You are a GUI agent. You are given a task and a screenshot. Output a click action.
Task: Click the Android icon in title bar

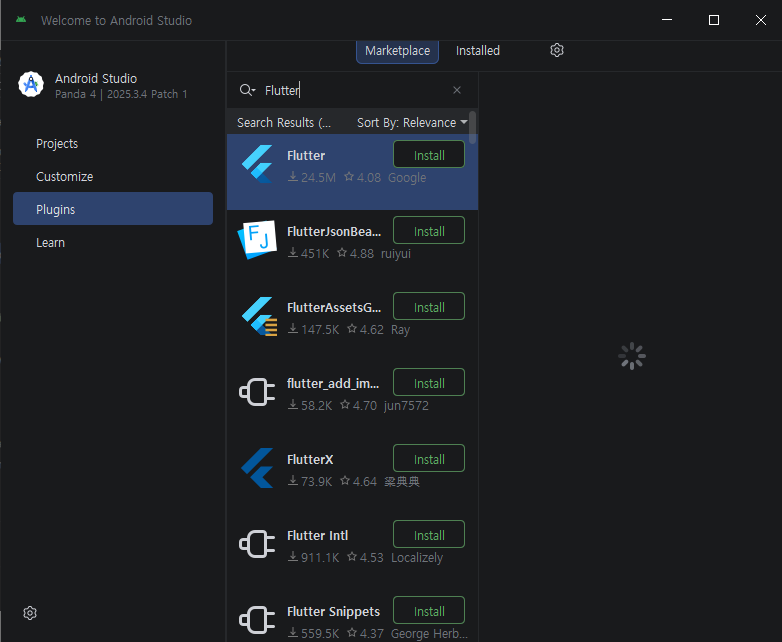[x=21, y=20]
